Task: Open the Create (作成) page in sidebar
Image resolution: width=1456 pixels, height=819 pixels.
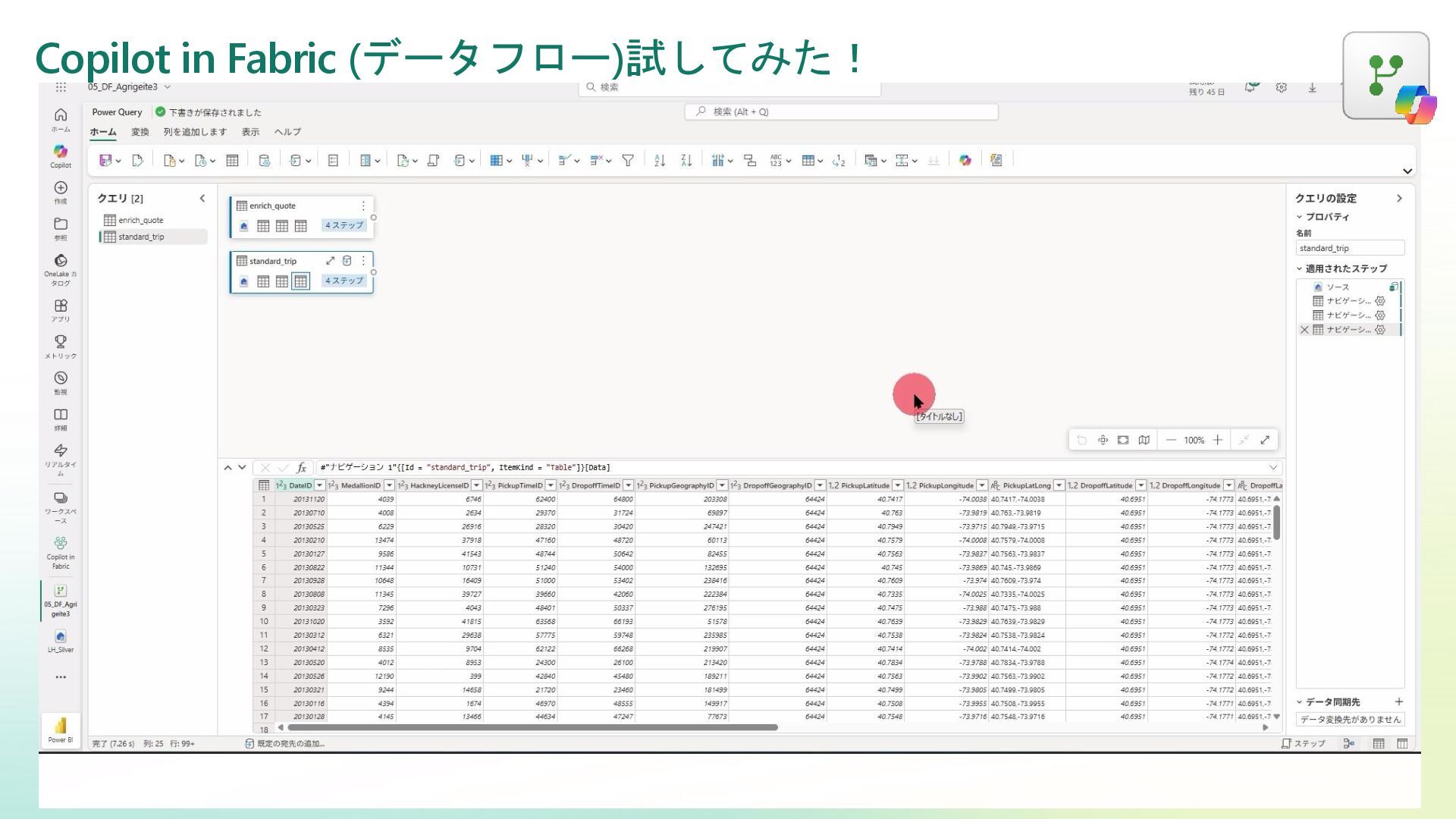Action: click(61, 193)
